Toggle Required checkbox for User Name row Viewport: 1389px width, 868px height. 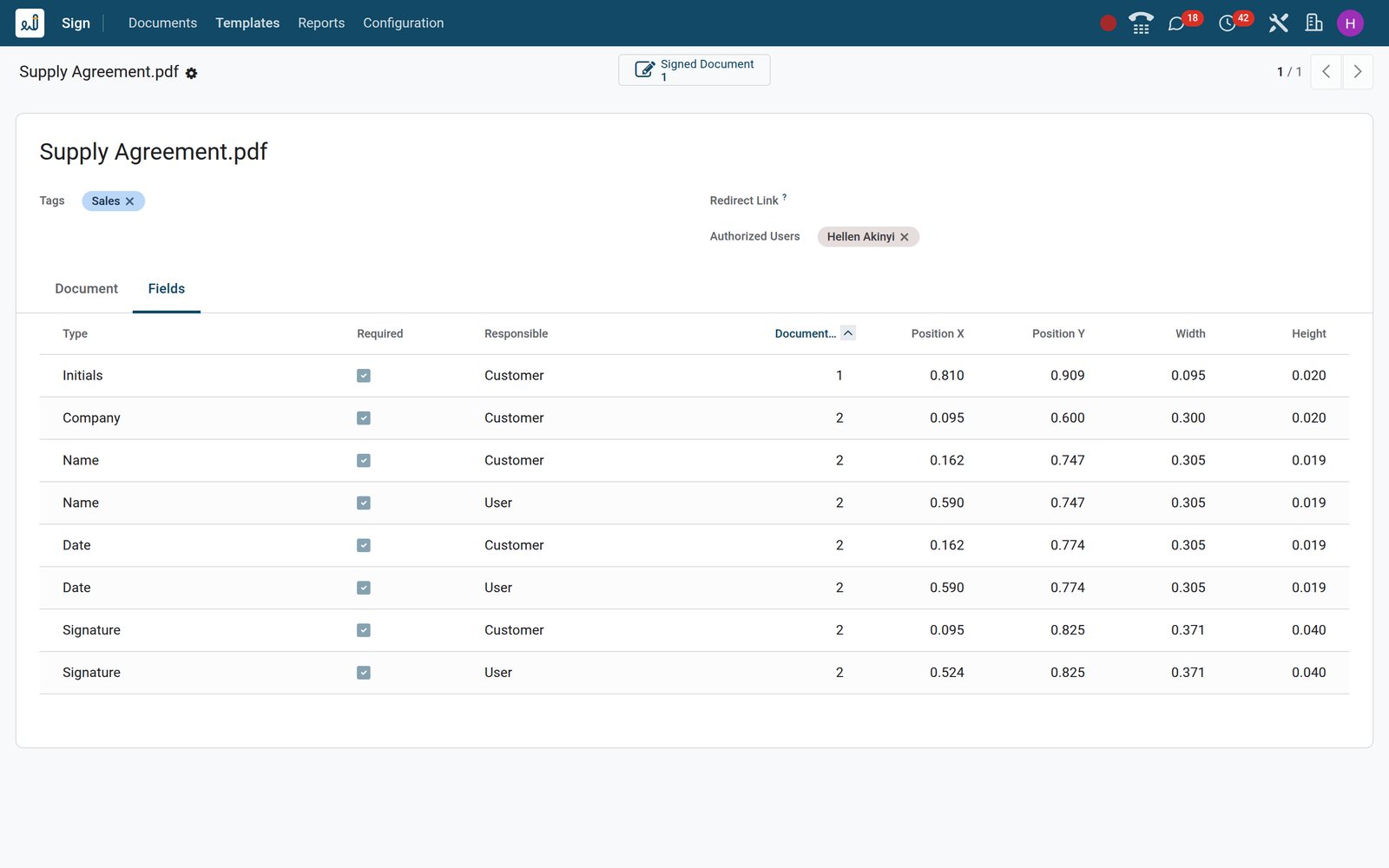pyautogui.click(x=364, y=503)
